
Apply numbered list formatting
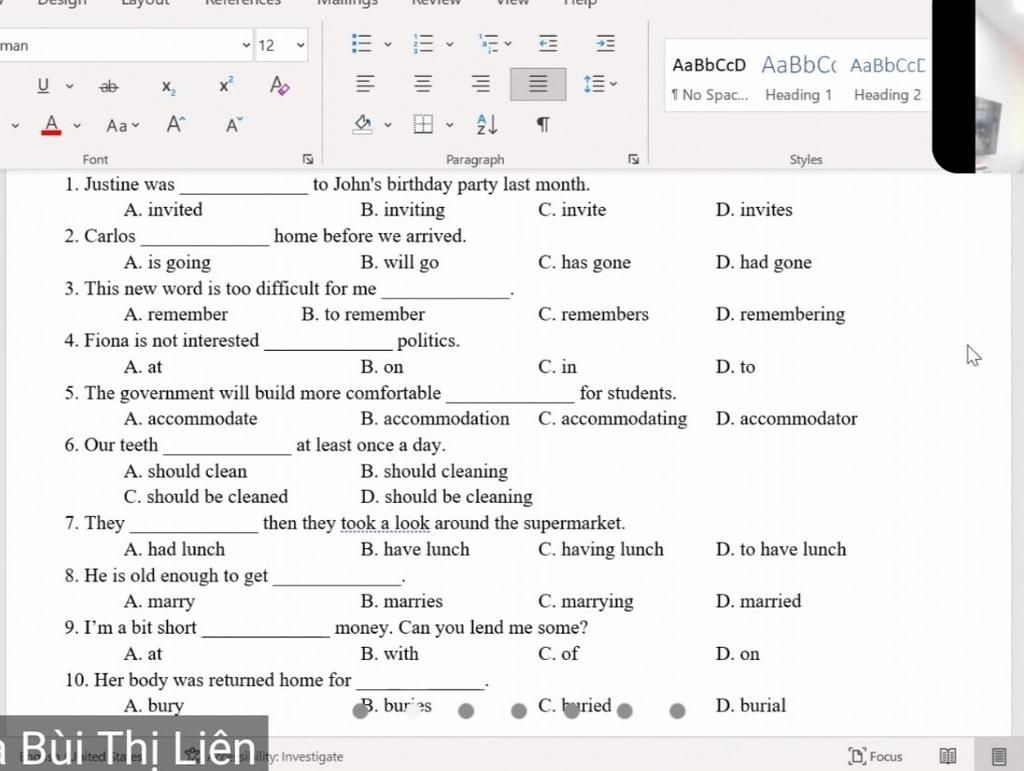(423, 44)
